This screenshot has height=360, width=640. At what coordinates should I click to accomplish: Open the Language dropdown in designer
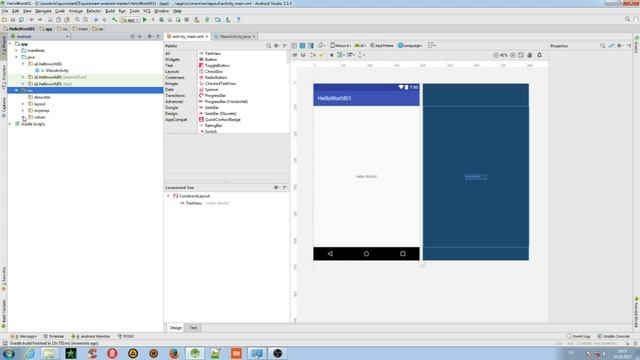(x=410, y=46)
